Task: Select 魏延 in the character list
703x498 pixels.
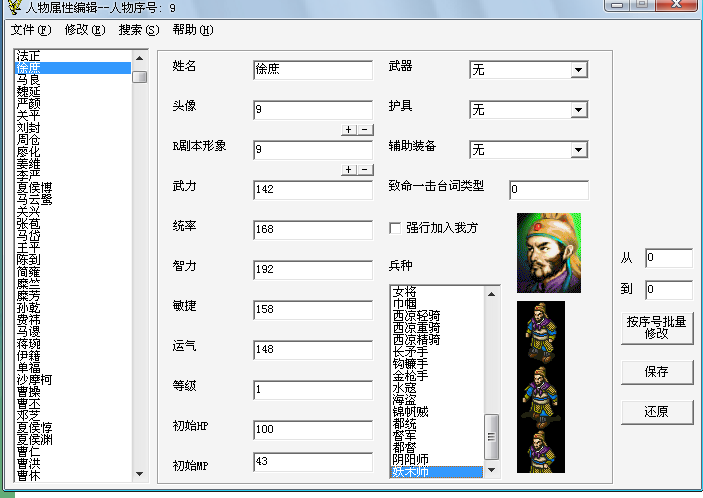Action: 28,90
